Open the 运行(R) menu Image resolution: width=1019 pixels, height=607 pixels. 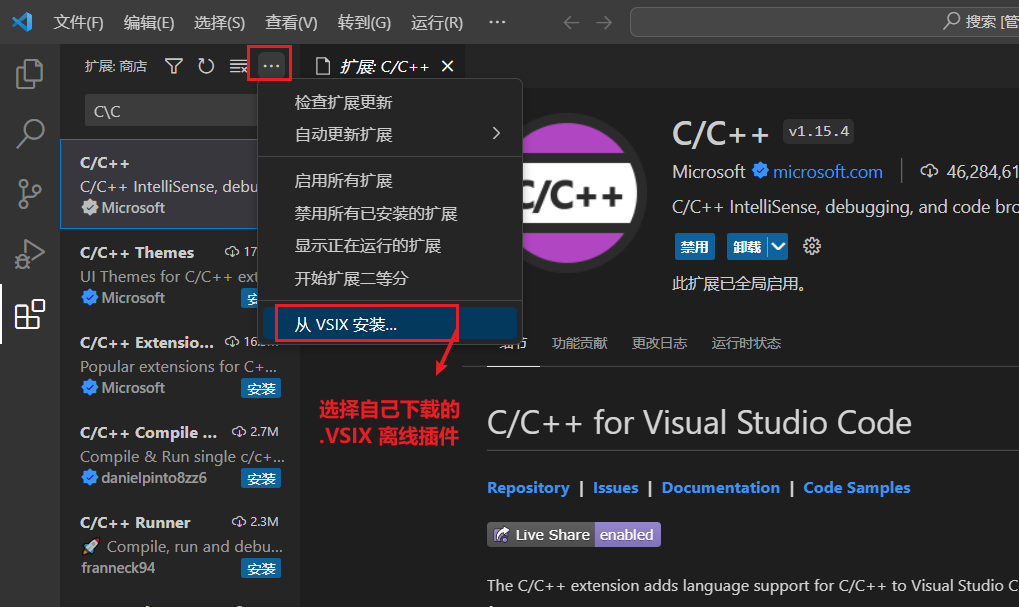437,23
